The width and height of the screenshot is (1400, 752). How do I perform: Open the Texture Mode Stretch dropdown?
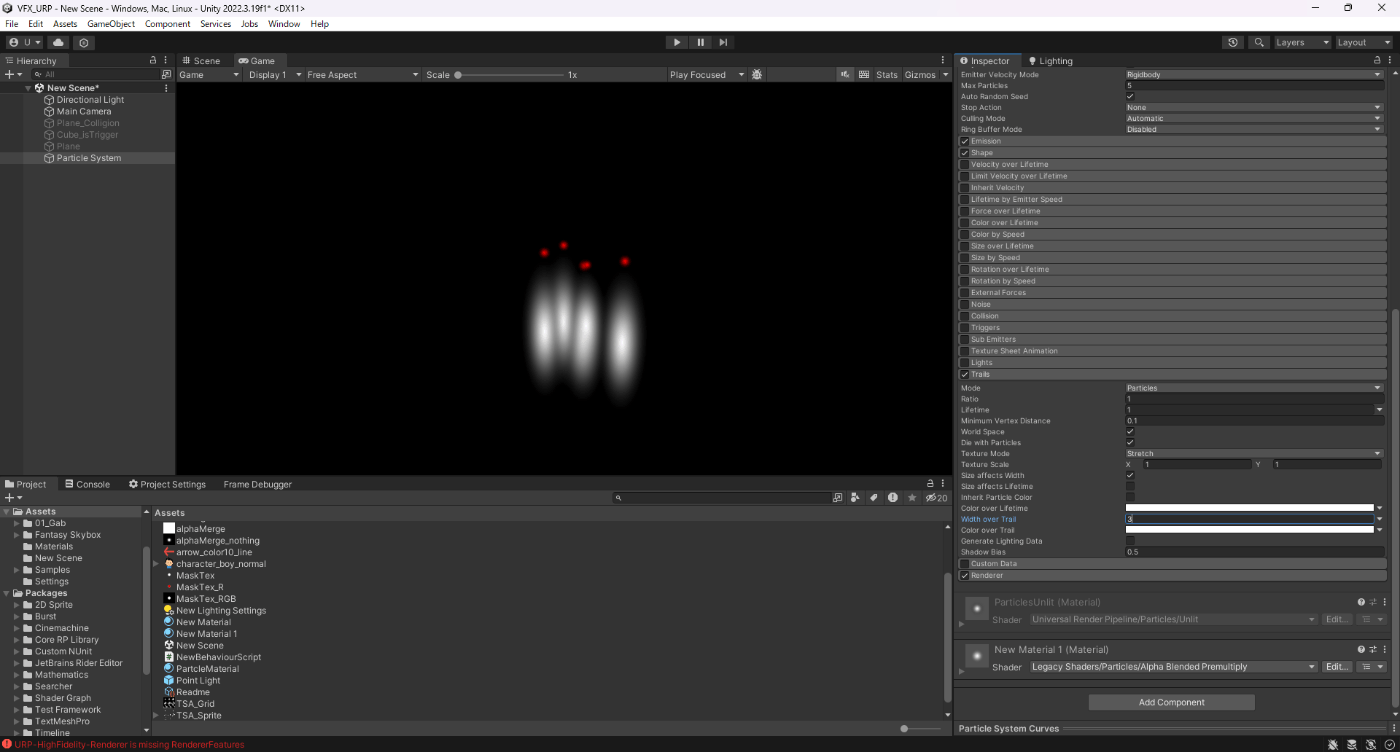pos(1254,453)
